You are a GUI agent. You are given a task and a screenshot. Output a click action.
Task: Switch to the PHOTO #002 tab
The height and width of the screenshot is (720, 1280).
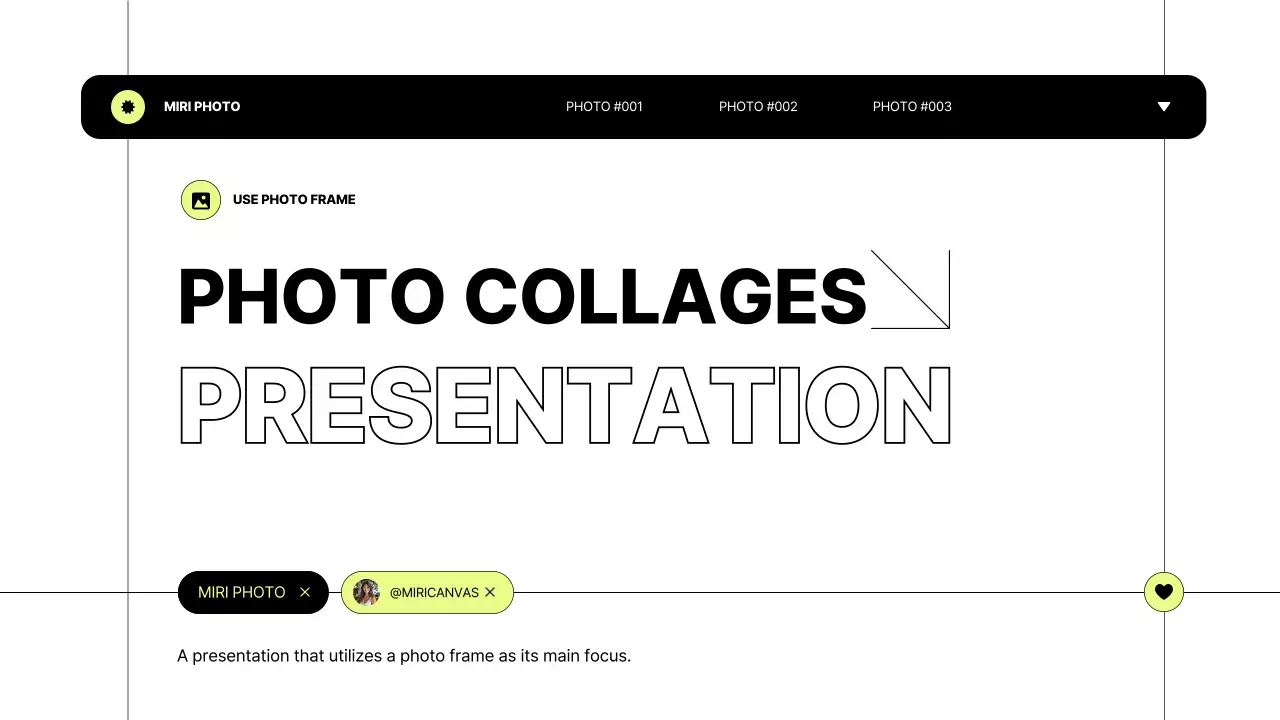click(758, 107)
